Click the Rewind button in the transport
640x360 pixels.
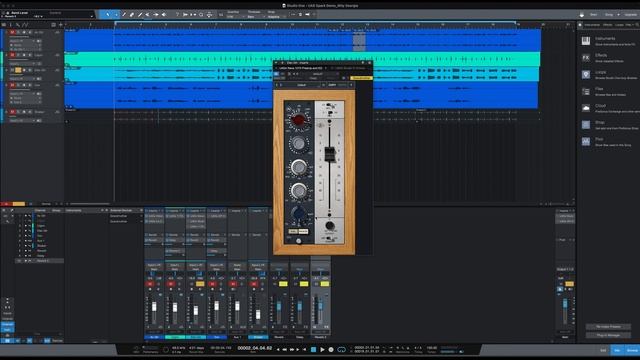(x=284, y=349)
